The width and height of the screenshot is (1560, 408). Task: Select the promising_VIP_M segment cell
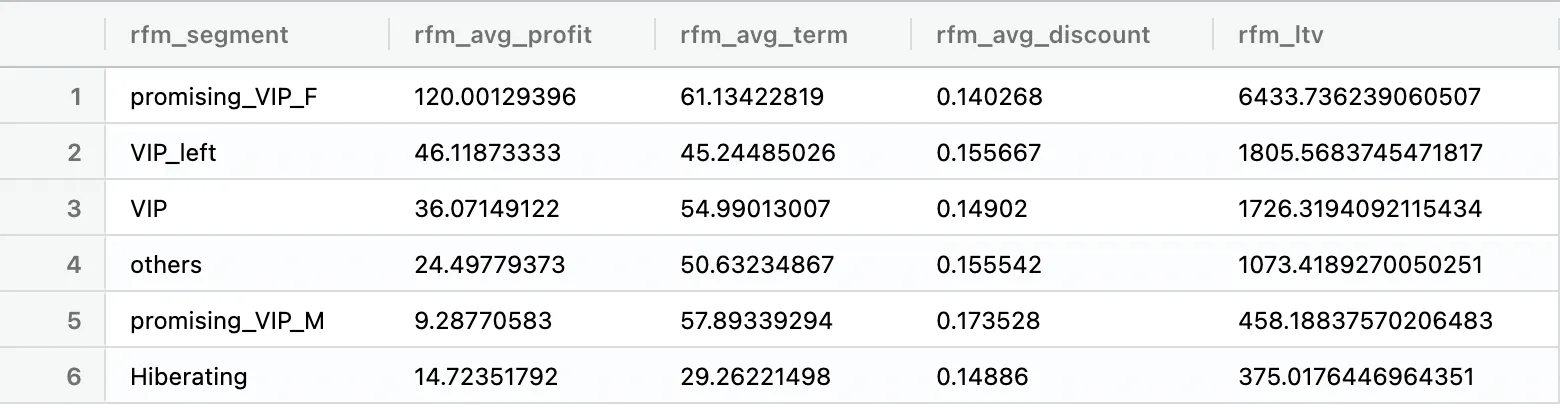pos(227,321)
